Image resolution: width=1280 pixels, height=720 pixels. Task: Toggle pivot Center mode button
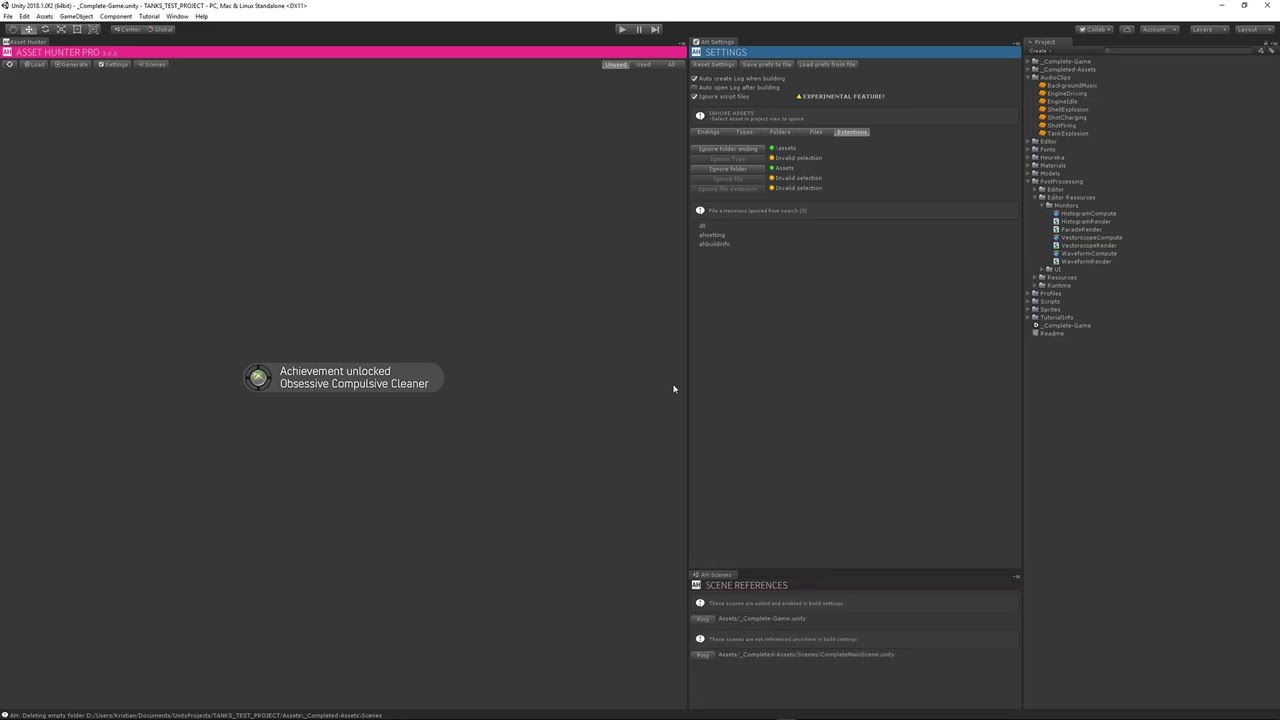pos(128,29)
